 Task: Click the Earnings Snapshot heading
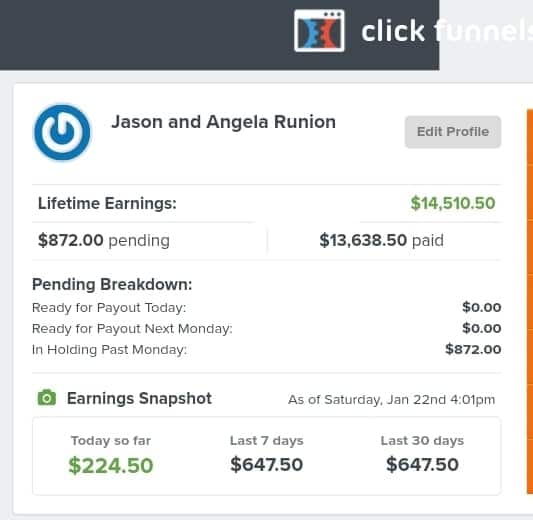pyautogui.click(x=139, y=398)
